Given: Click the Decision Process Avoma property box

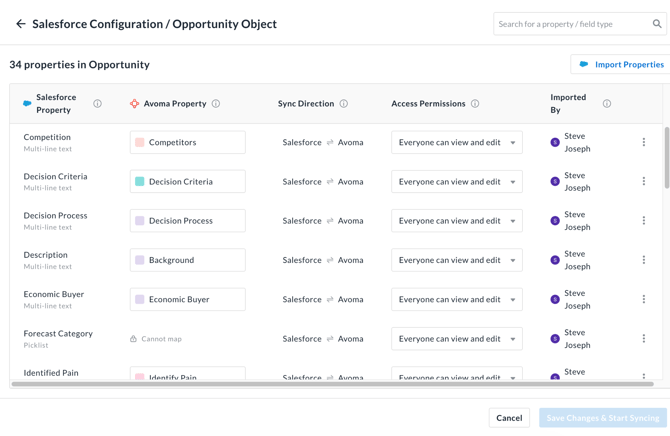Looking at the screenshot, I should (188, 221).
